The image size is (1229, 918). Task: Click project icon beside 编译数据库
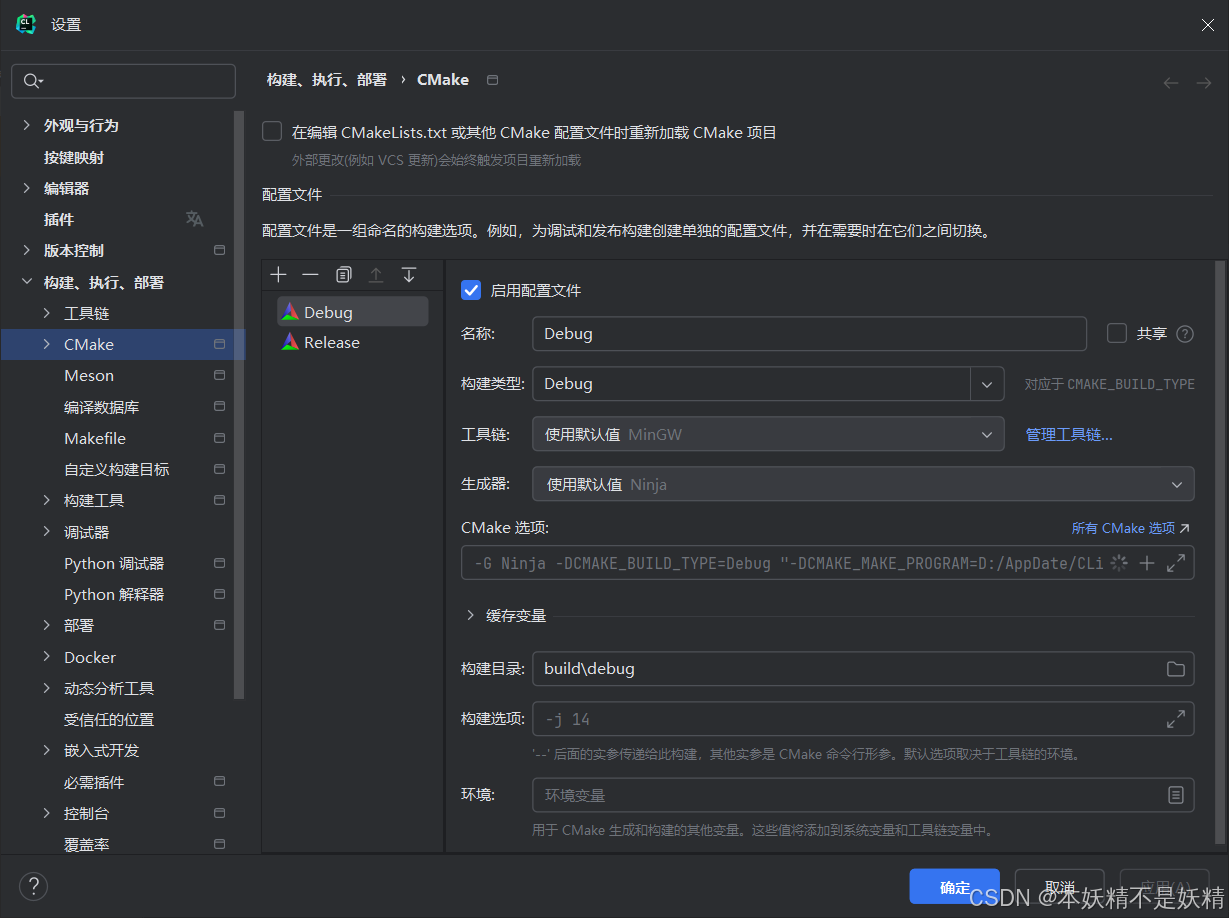(x=220, y=407)
